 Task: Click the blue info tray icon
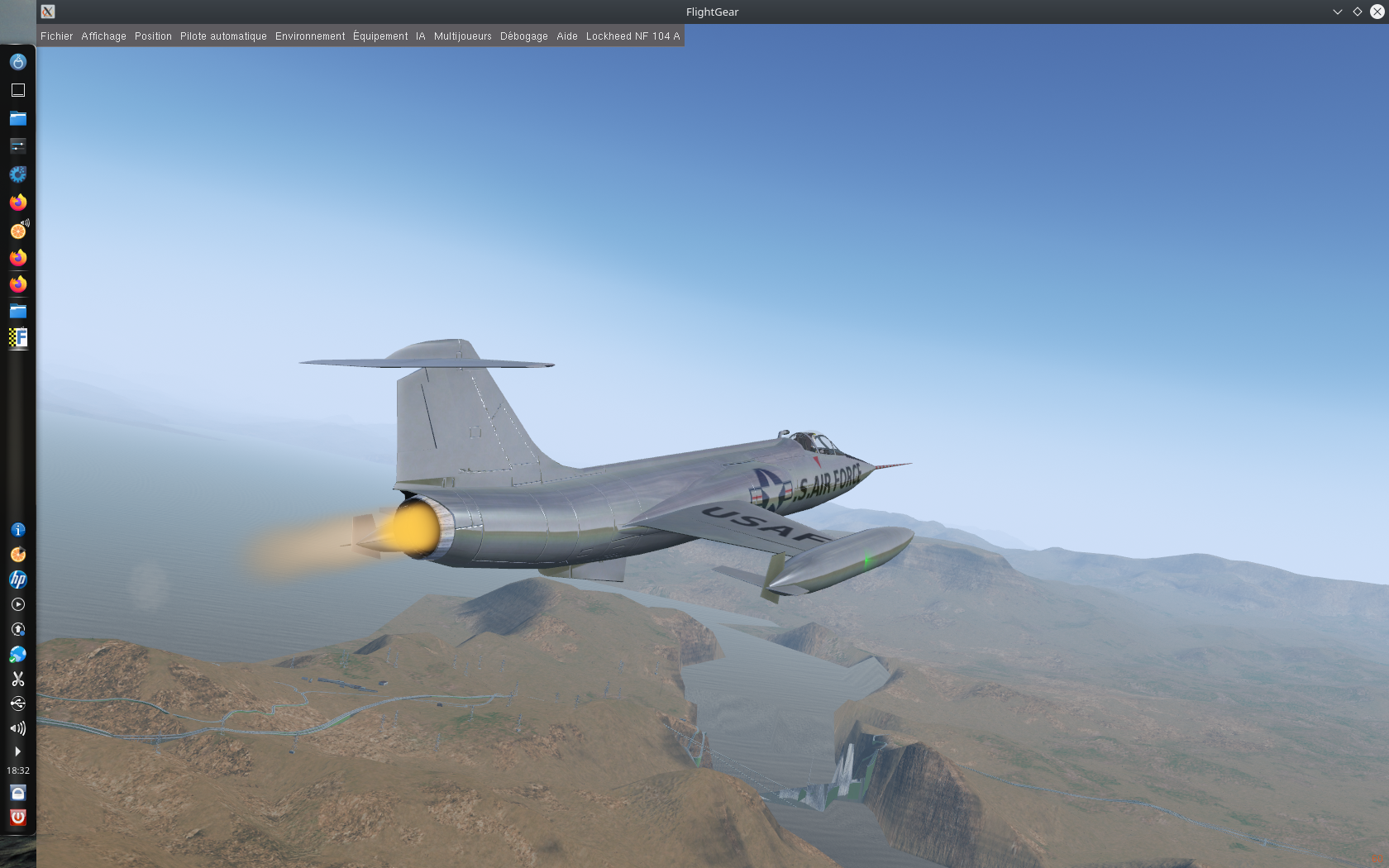[18, 530]
